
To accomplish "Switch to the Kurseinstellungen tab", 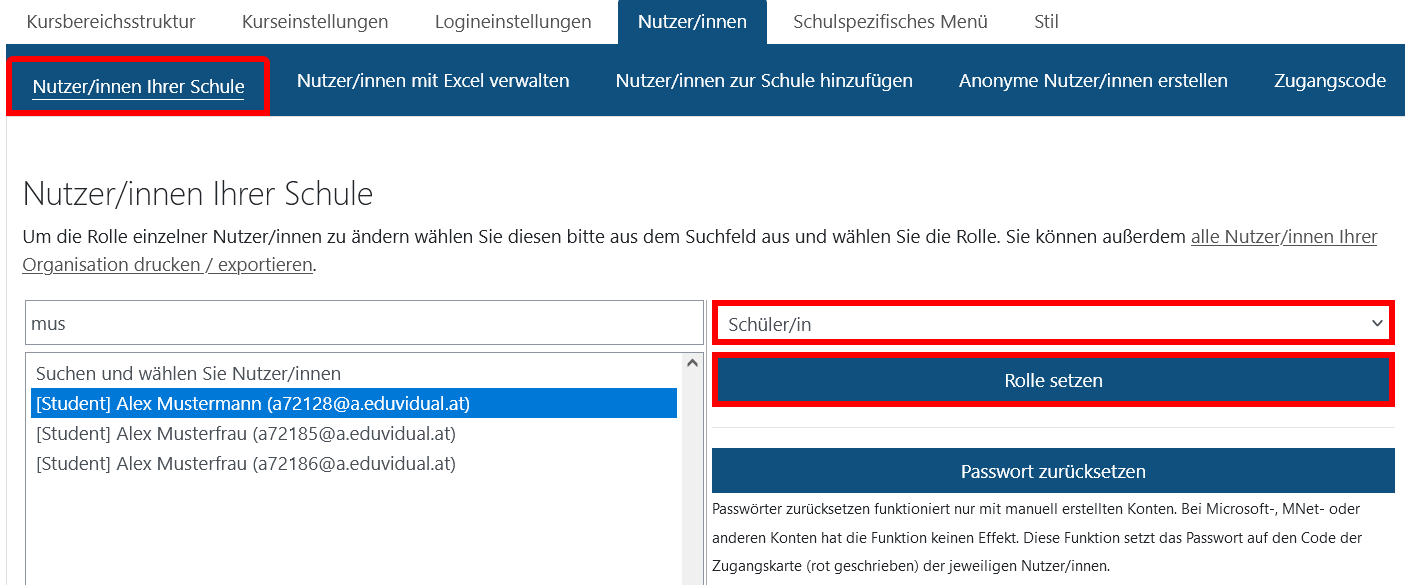I will click(315, 22).
